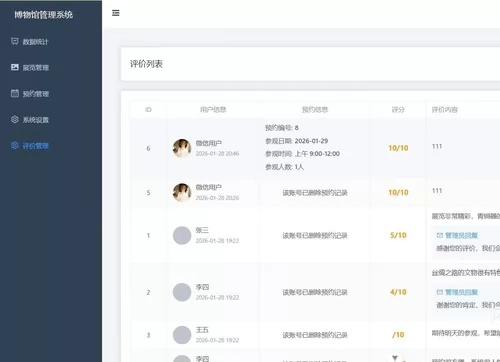Click the reply icon in row ID 2
The height and width of the screenshot is (362, 500).
440,292
